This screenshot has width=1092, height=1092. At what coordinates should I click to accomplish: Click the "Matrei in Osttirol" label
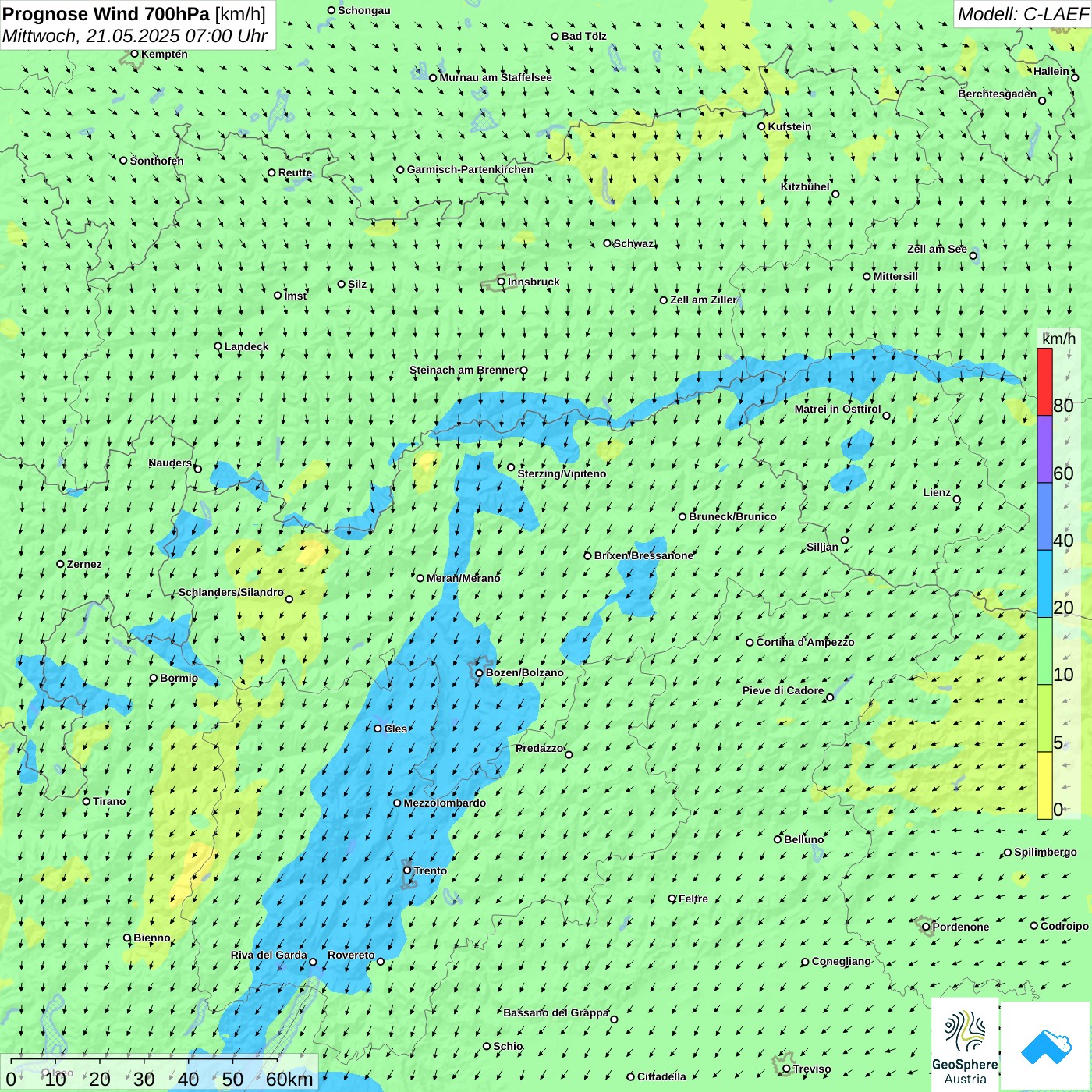(x=838, y=409)
